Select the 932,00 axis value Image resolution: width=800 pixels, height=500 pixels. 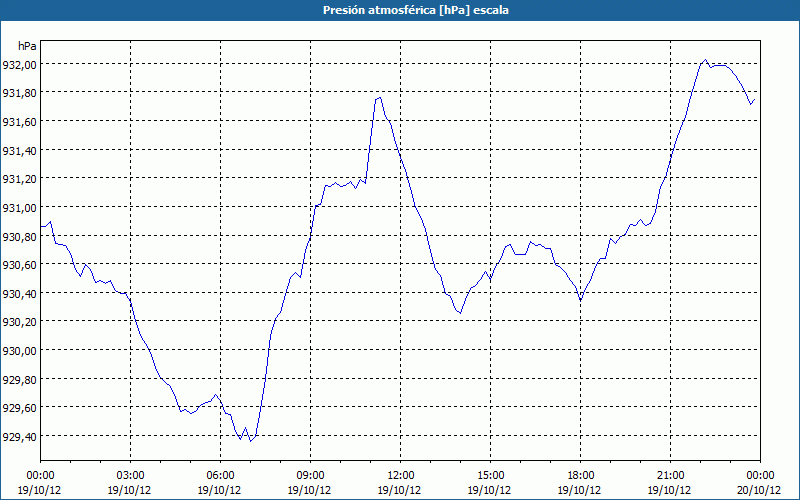tap(19, 64)
